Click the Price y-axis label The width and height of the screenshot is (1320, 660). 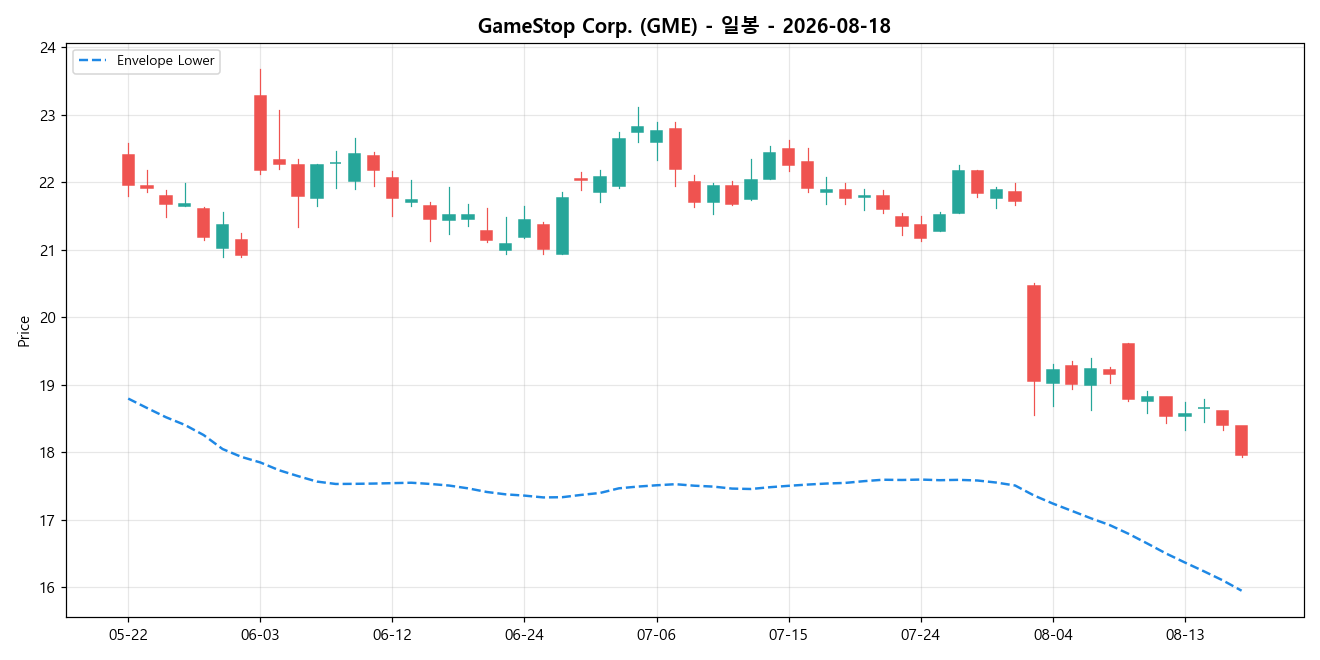[x=23, y=331]
